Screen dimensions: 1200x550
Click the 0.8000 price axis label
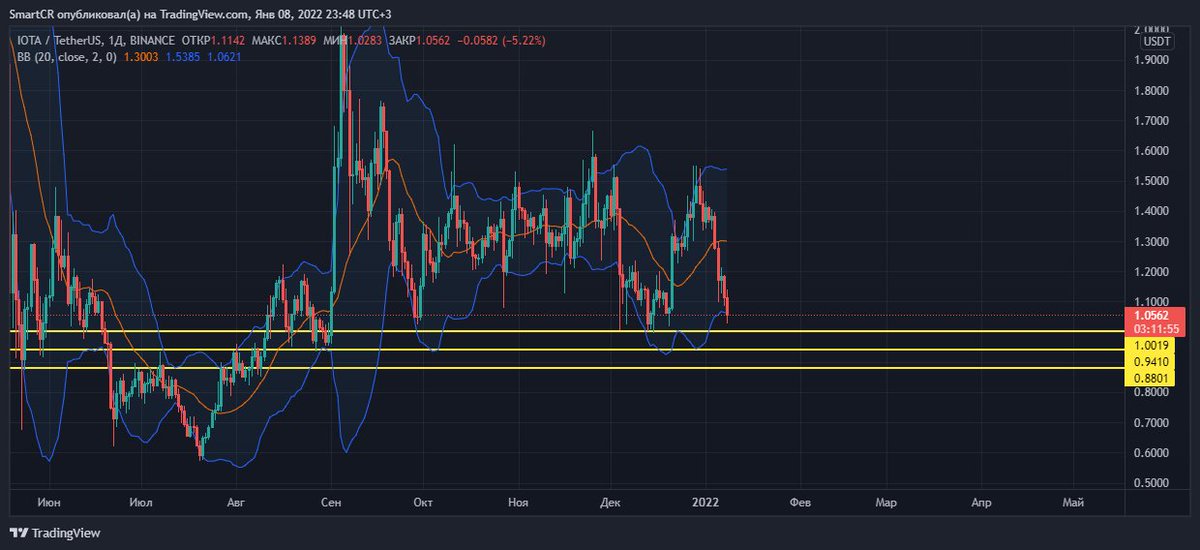[x=1151, y=393]
